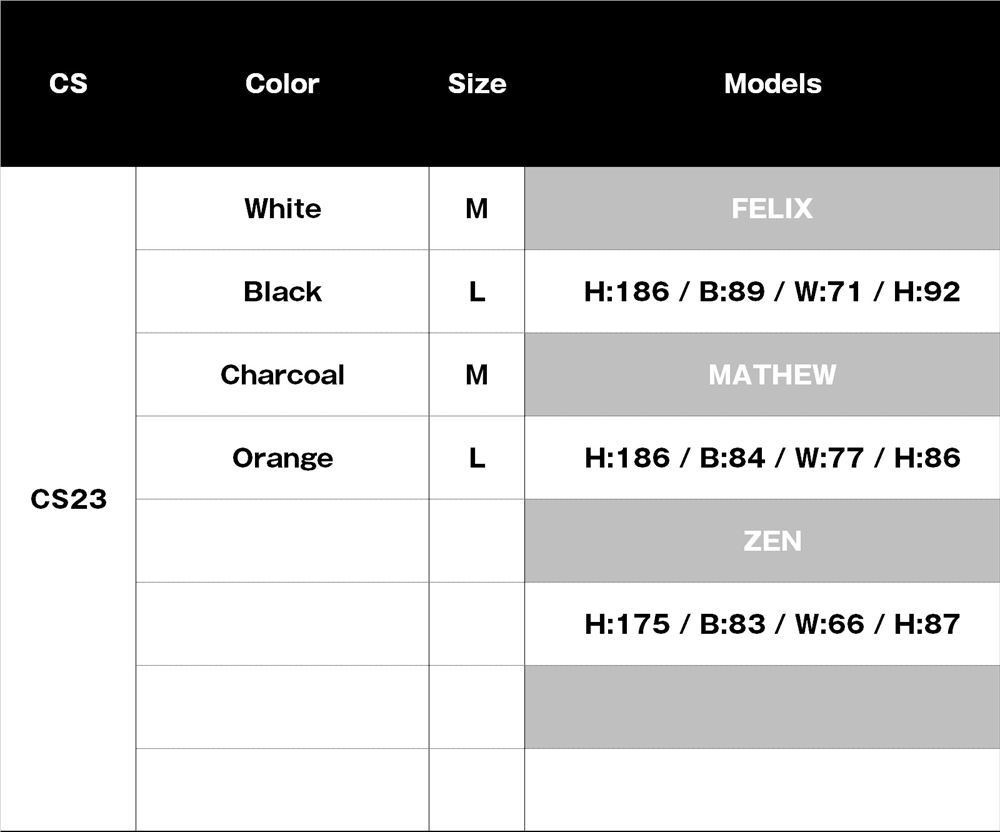Click the empty gray Models cell
The height and width of the screenshot is (832, 1000).
point(762,707)
